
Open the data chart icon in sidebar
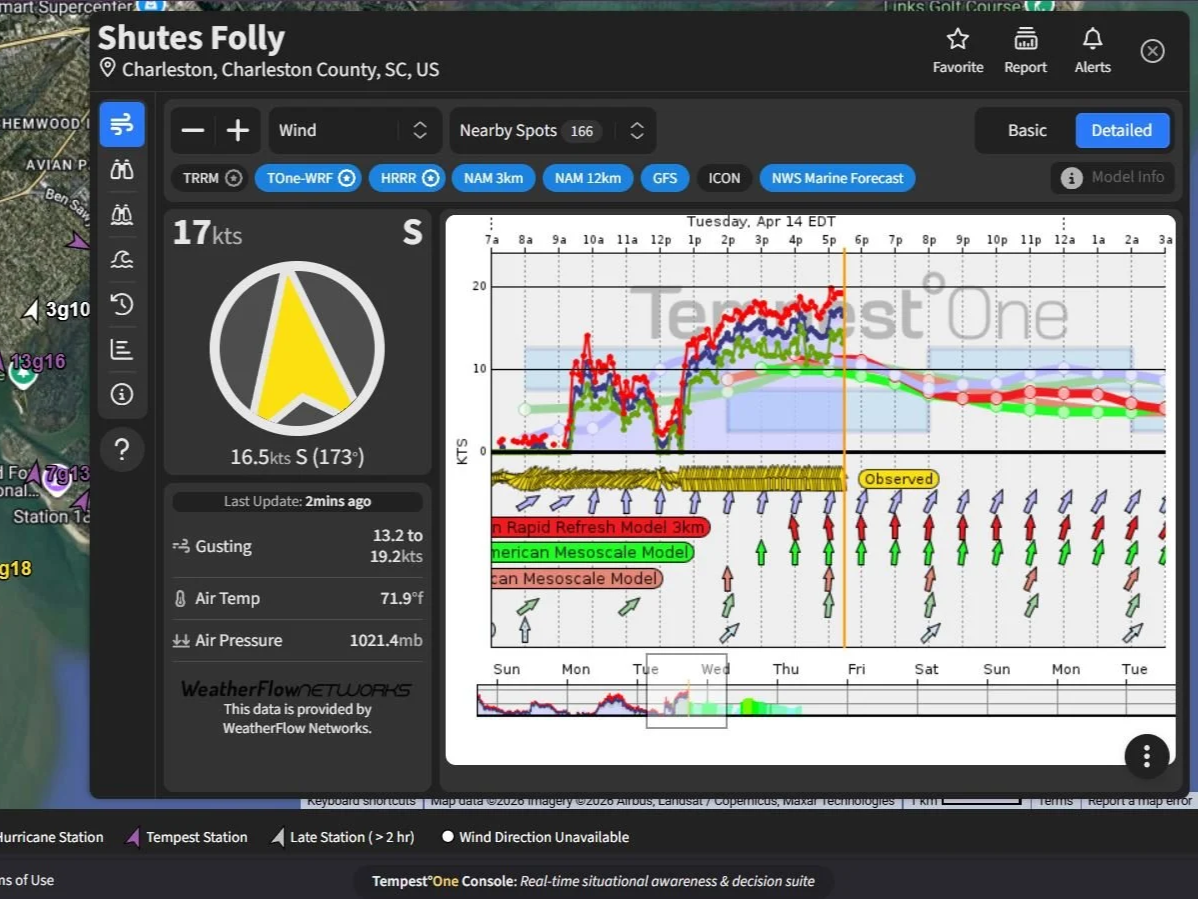pyautogui.click(x=122, y=349)
